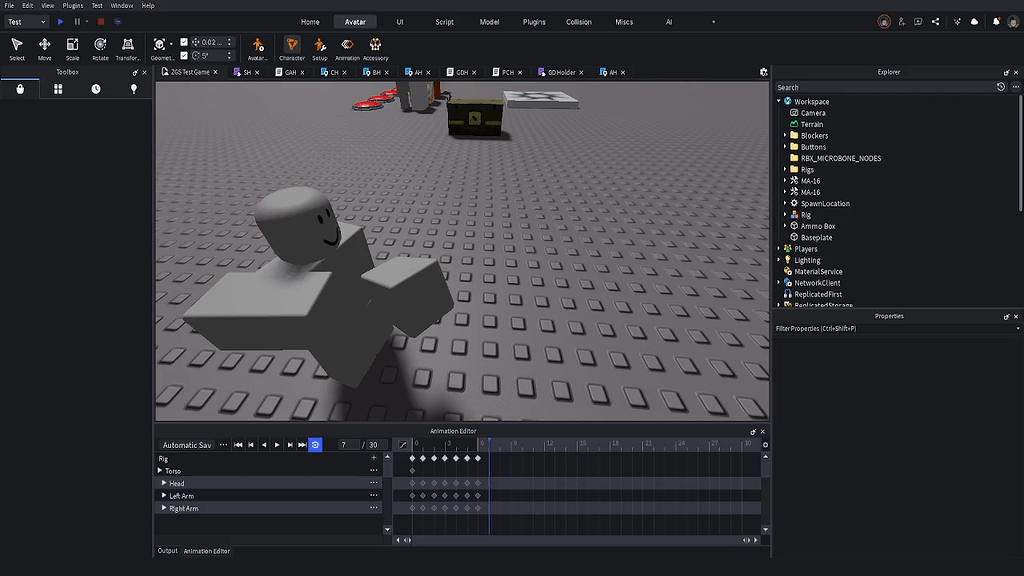Expand the Ammo Box model
Screen dimensions: 1024x576
(785, 225)
